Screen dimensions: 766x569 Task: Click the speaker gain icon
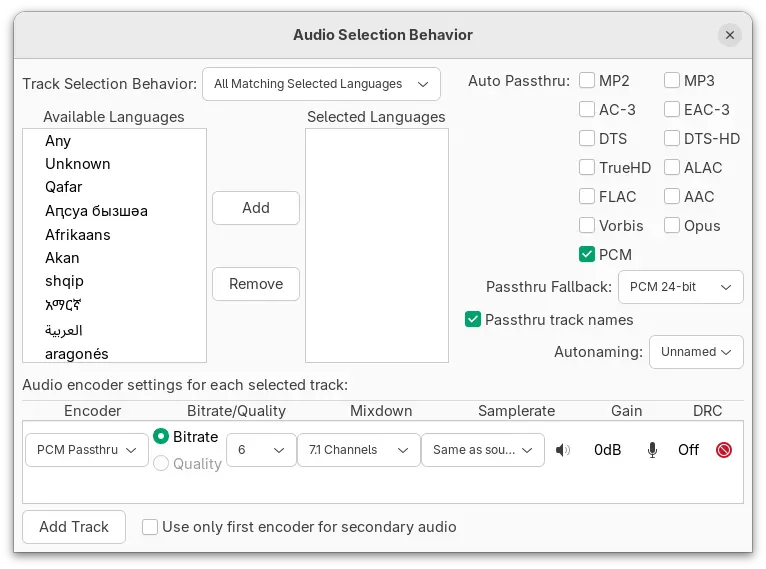pyautogui.click(x=563, y=450)
